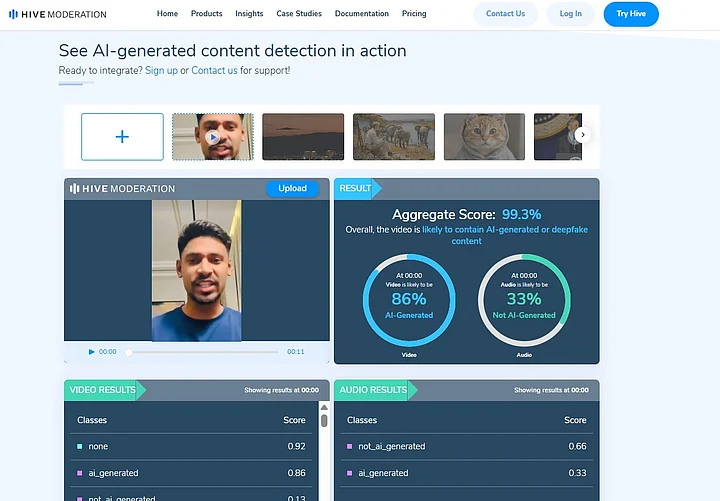Click the 33% Not AI-Generated audio gauge
This screenshot has width=720, height=501.
524,297
